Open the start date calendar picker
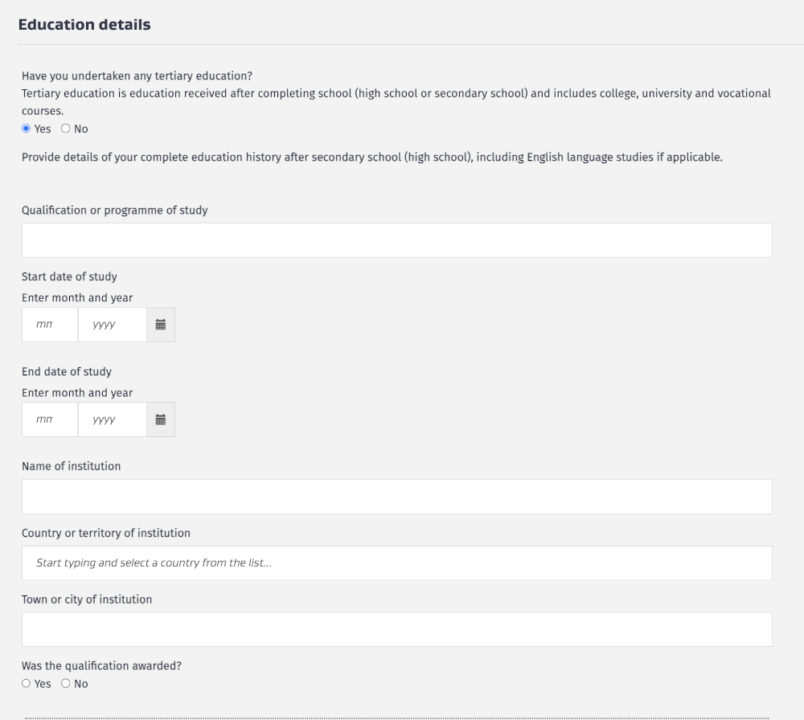This screenshot has height=720, width=804. 160,325
